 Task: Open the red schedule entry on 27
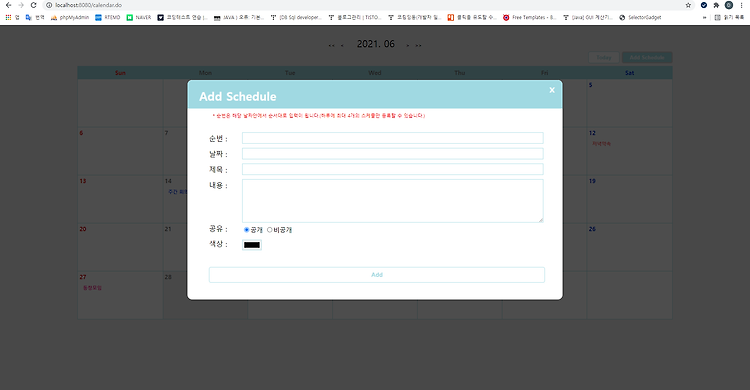point(92,288)
